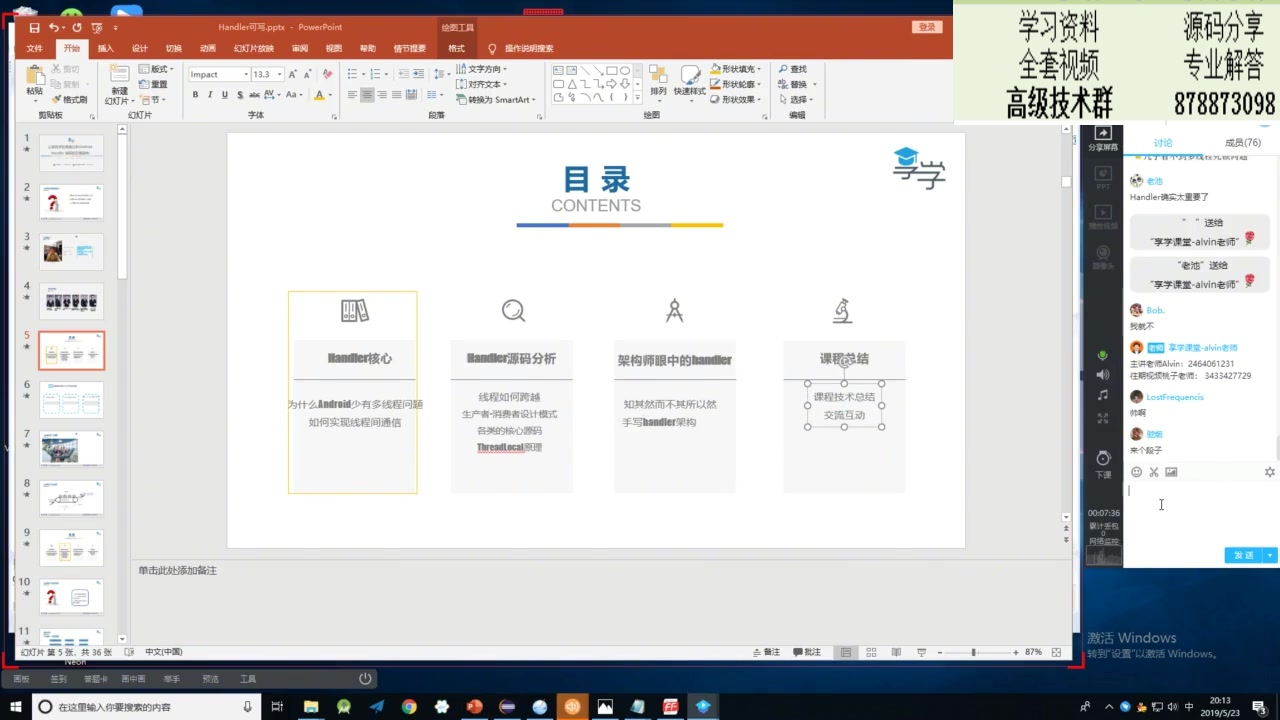Select the Format Painter tool (格式刷)

pos(70,100)
